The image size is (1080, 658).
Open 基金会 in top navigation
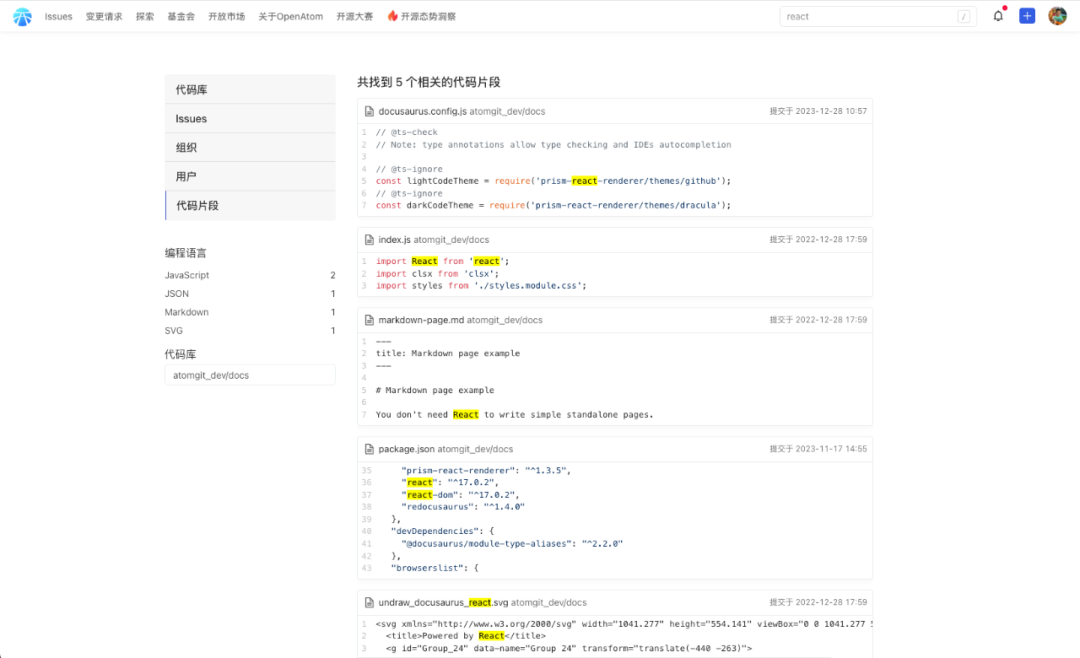[181, 17]
